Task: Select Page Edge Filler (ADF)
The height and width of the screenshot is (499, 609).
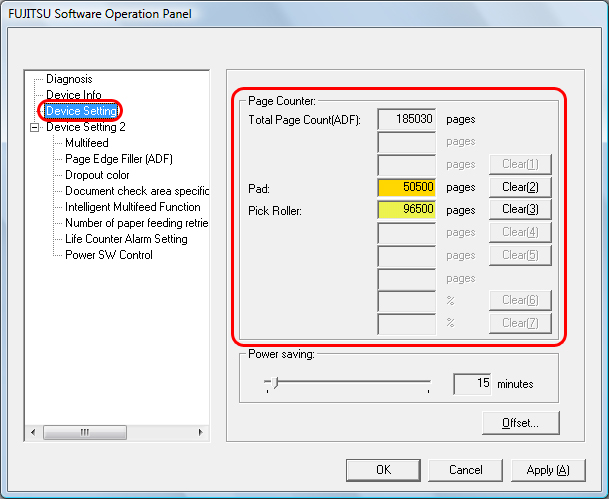Action: (119, 159)
